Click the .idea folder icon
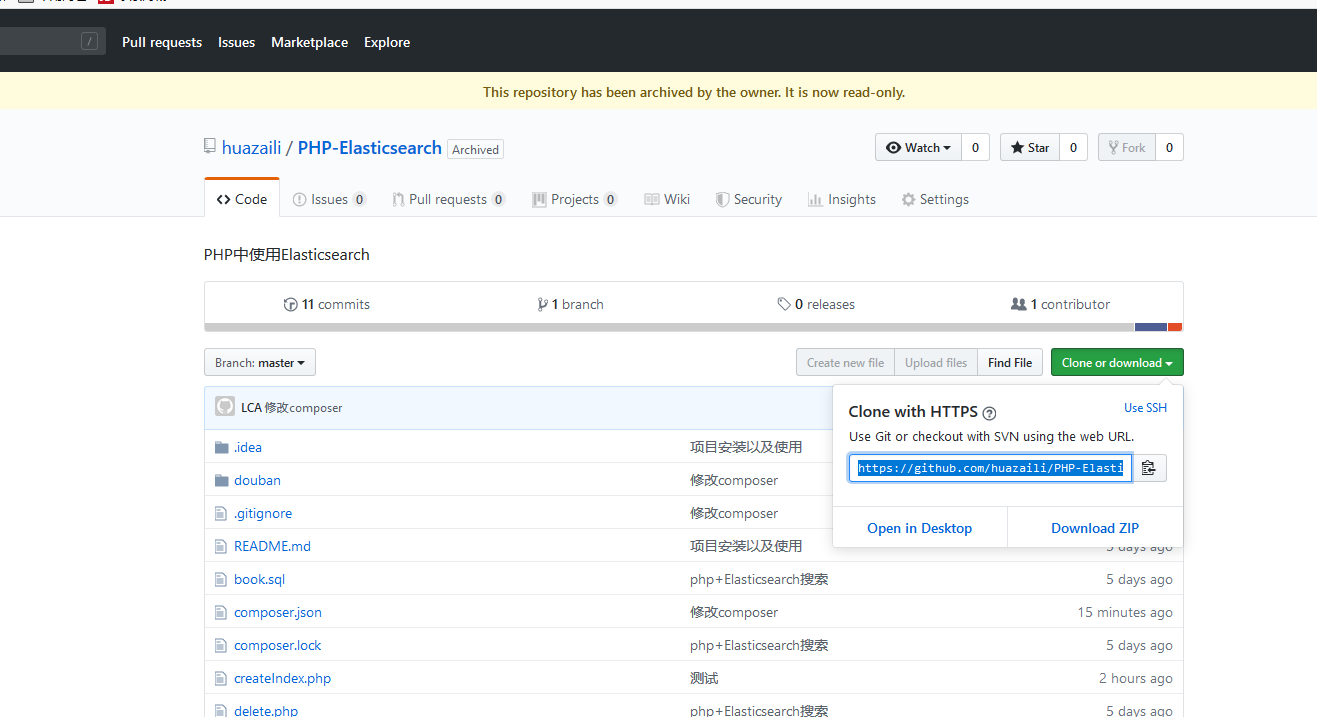Viewport: 1317px width, 717px height. 221,447
